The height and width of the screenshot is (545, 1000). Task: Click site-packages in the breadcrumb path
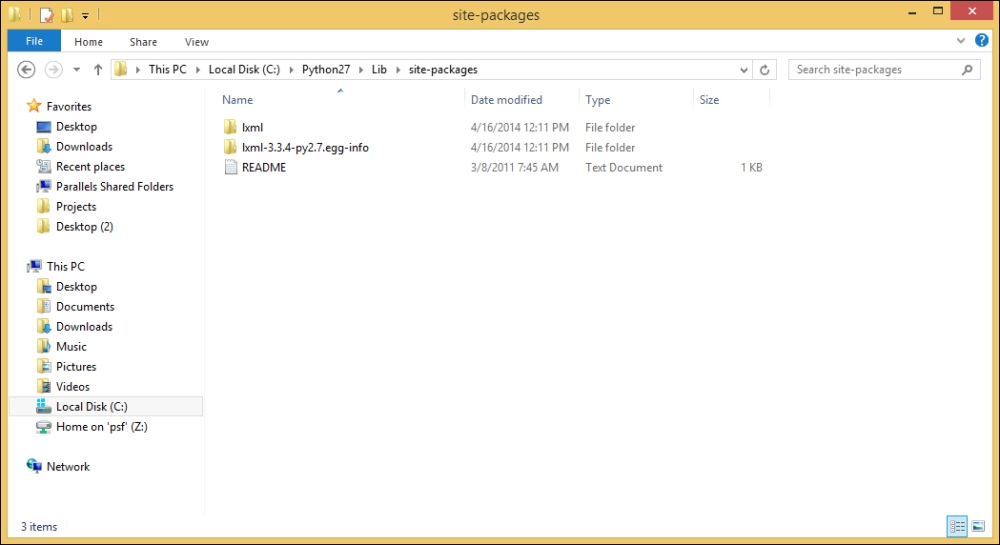[443, 69]
